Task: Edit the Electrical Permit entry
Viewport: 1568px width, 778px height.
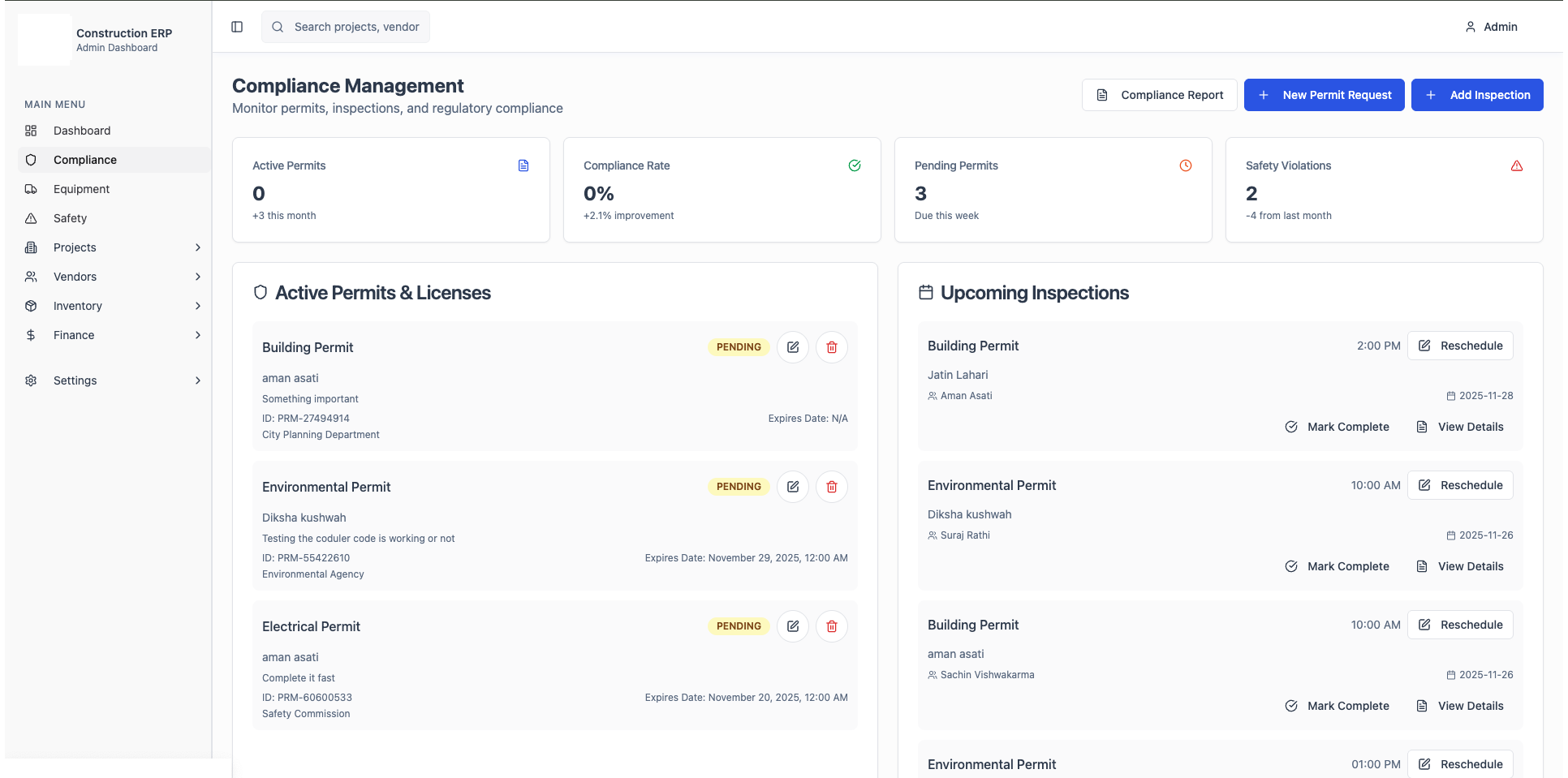Action: 792,626
